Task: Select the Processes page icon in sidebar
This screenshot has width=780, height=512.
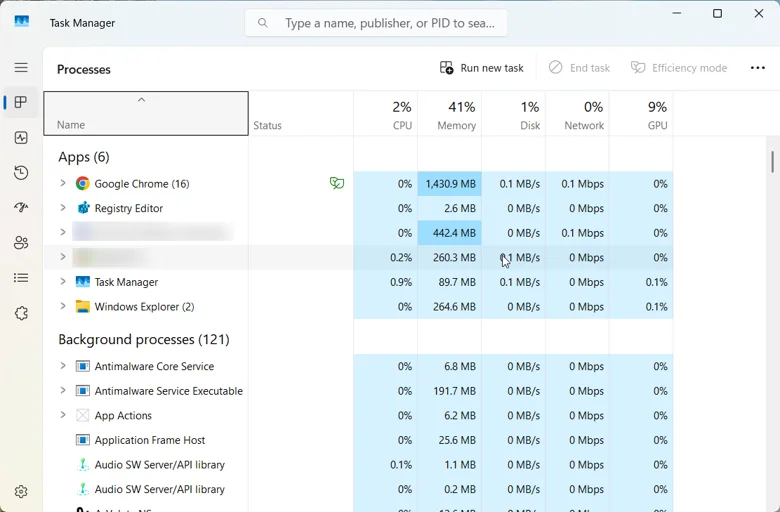Action: (21, 102)
